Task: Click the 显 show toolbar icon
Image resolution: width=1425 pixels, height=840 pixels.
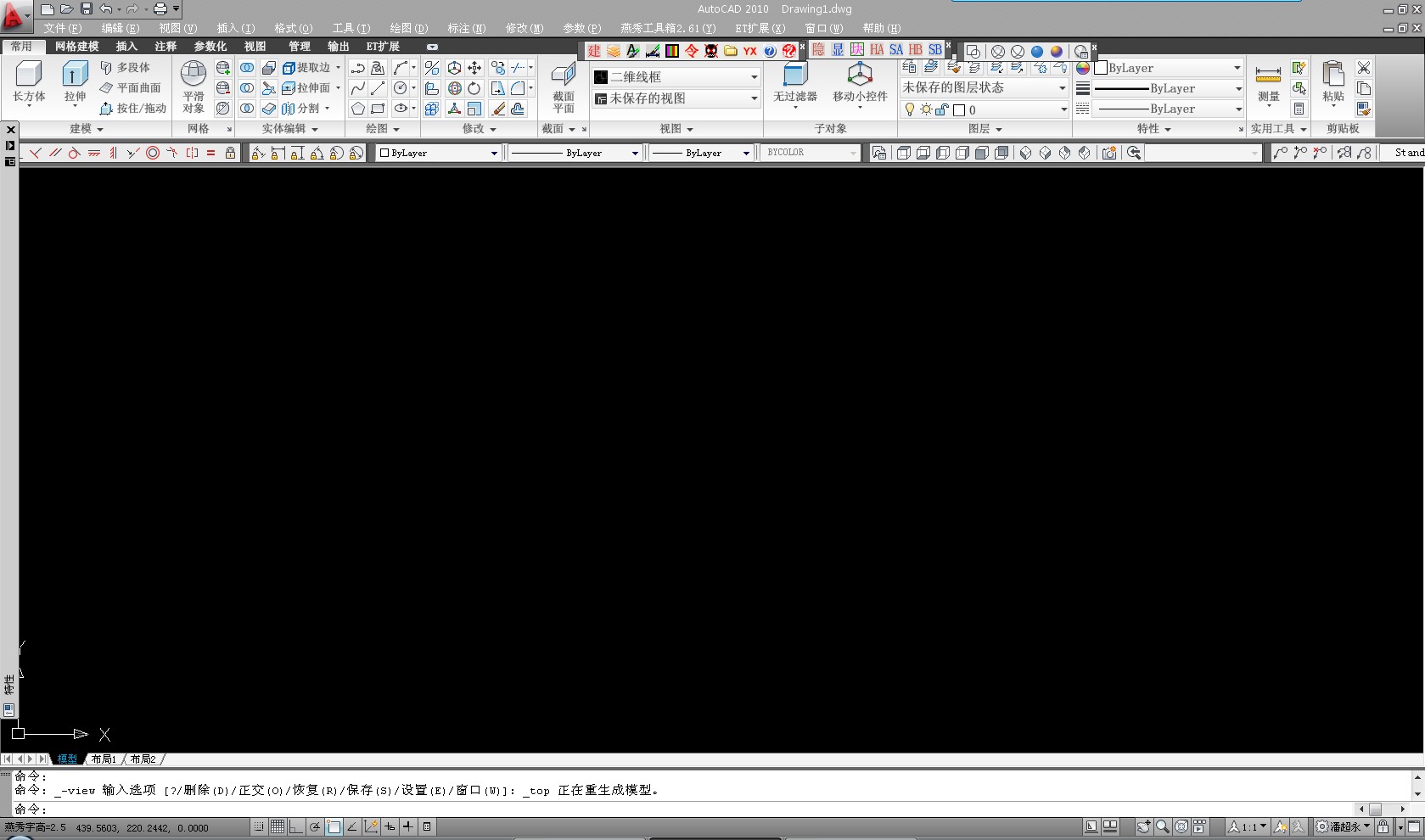Action: [838, 50]
